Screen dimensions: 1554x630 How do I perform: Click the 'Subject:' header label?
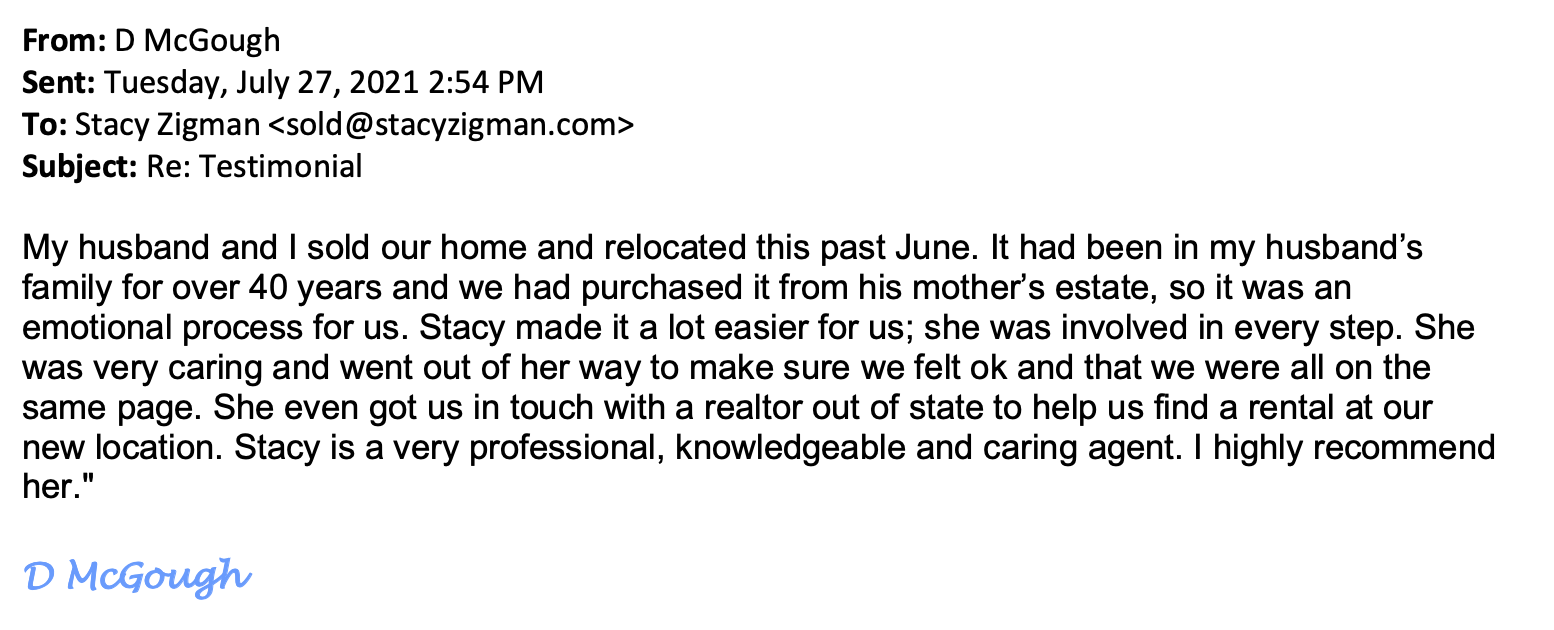click(80, 166)
